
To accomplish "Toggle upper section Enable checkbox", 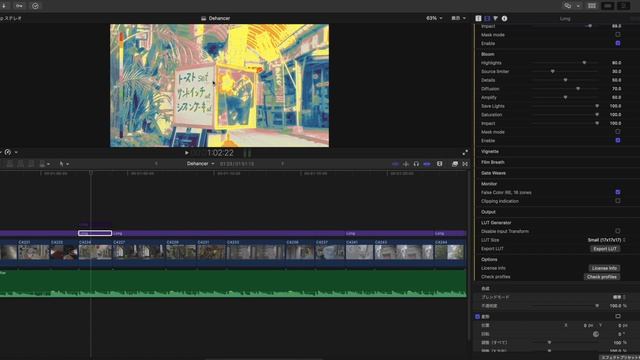I will tap(618, 43).
